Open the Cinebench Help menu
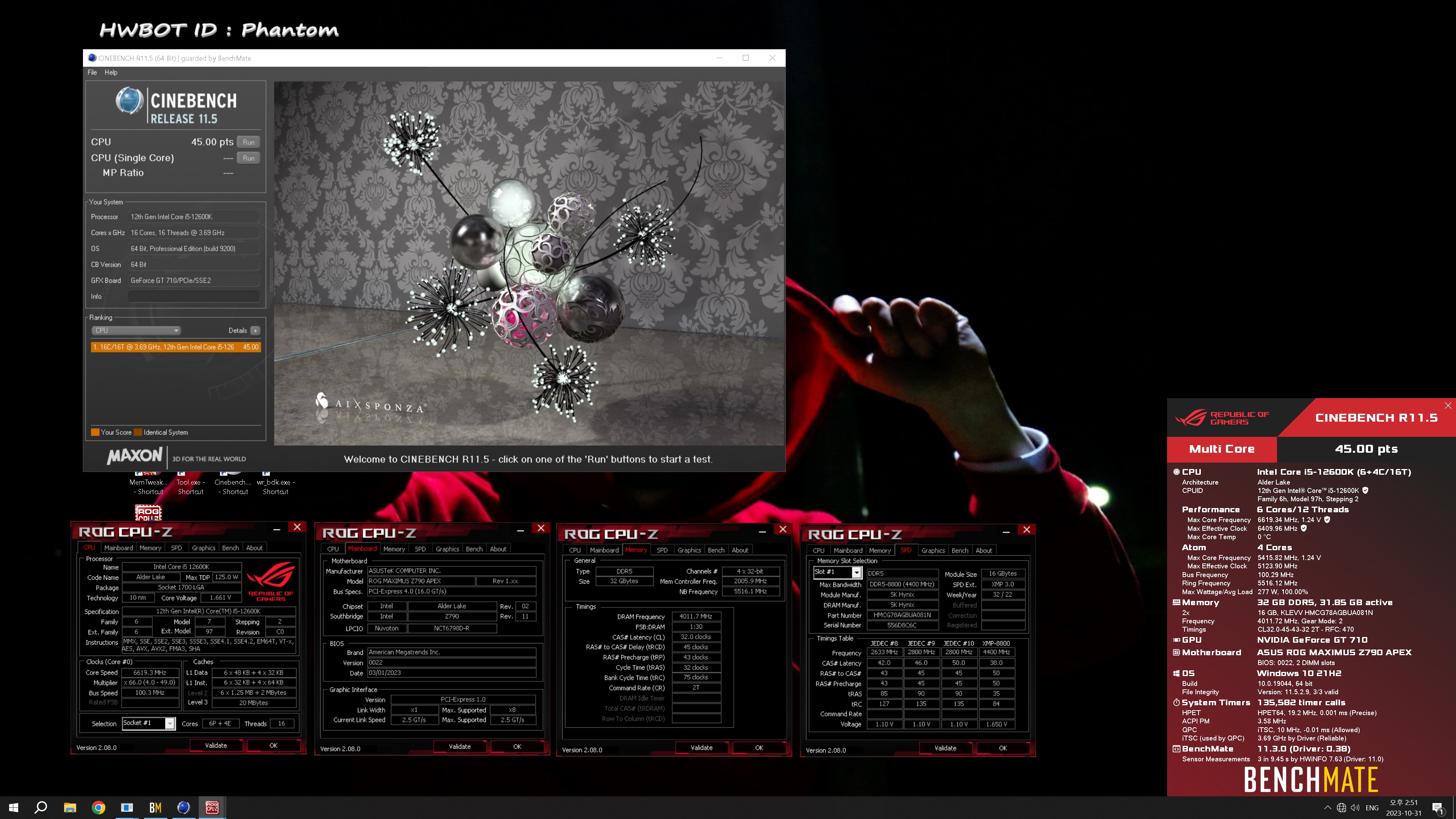Screen dimensions: 1456x819 coord(111,72)
